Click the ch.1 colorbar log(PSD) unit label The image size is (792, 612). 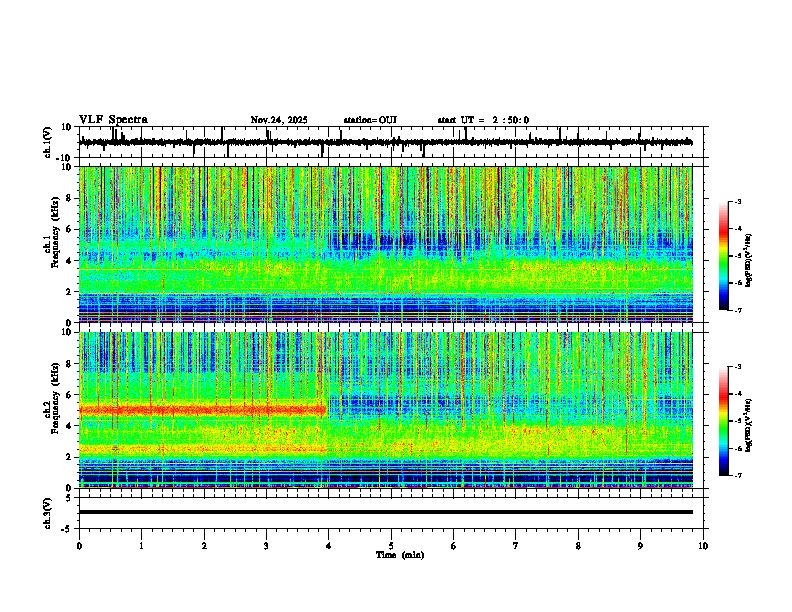(x=749, y=260)
